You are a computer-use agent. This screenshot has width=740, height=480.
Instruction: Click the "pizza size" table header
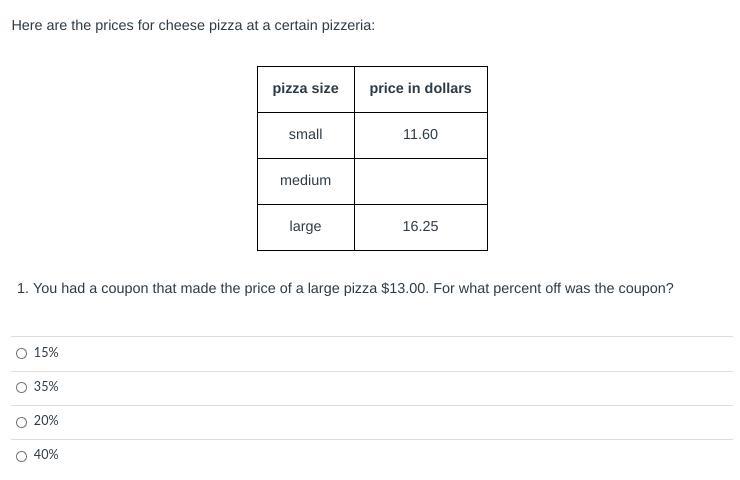(305, 89)
